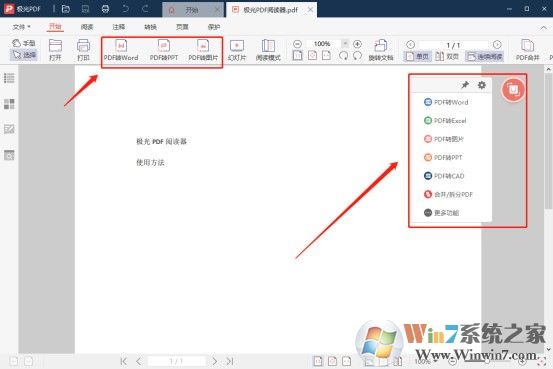
Task: Choose PDF转Excel in the floating panel
Action: (445, 121)
